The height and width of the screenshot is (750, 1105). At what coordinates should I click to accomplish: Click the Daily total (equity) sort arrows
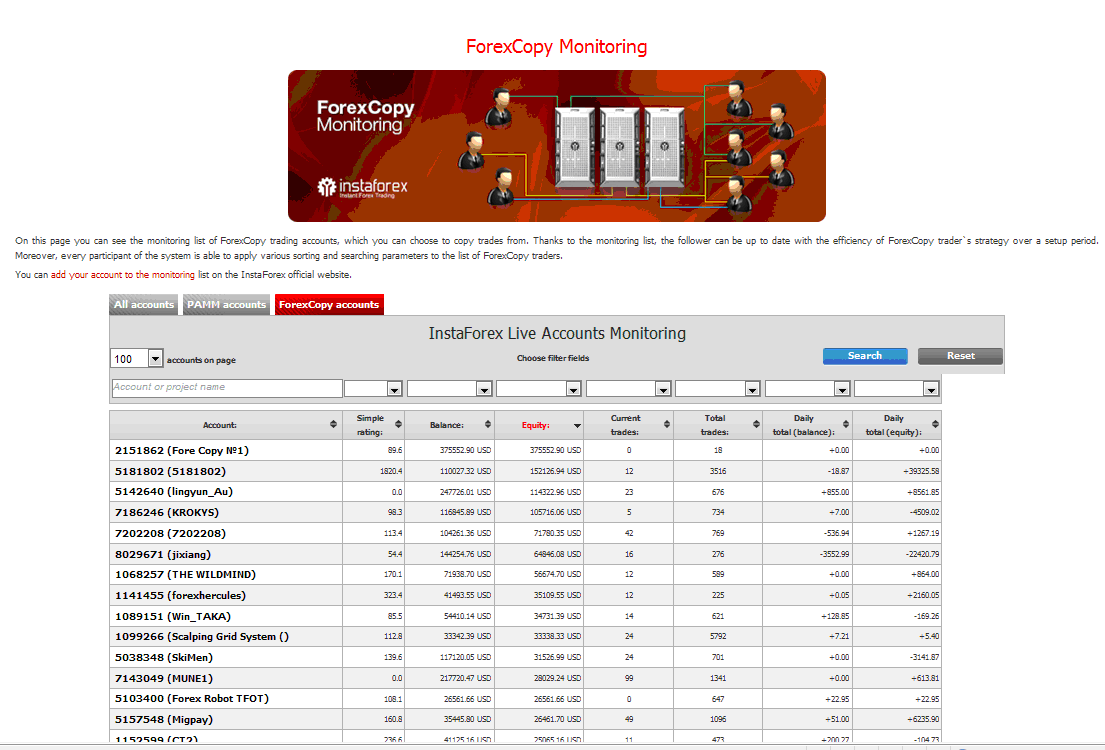tap(935, 424)
